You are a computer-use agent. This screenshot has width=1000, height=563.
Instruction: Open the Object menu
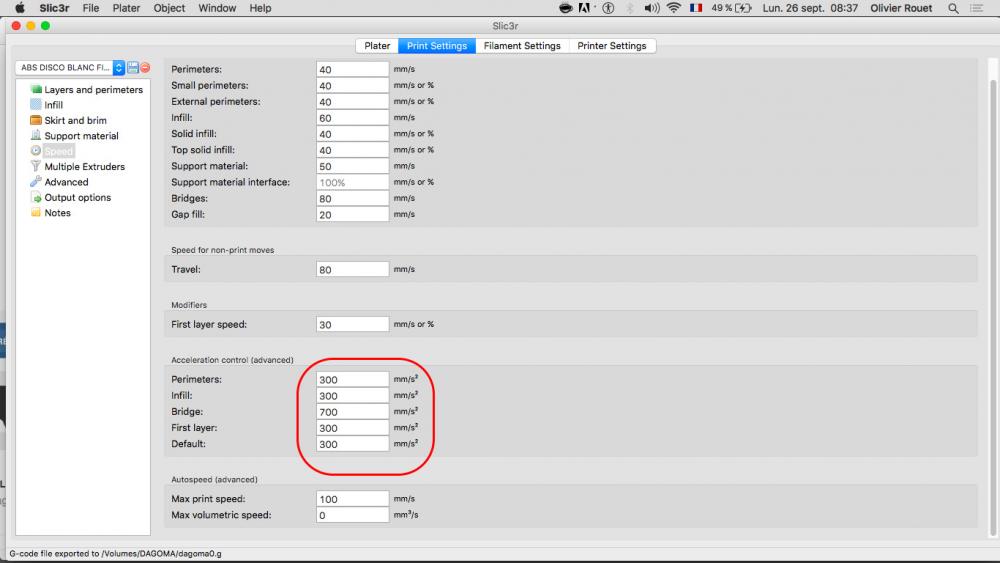click(169, 8)
